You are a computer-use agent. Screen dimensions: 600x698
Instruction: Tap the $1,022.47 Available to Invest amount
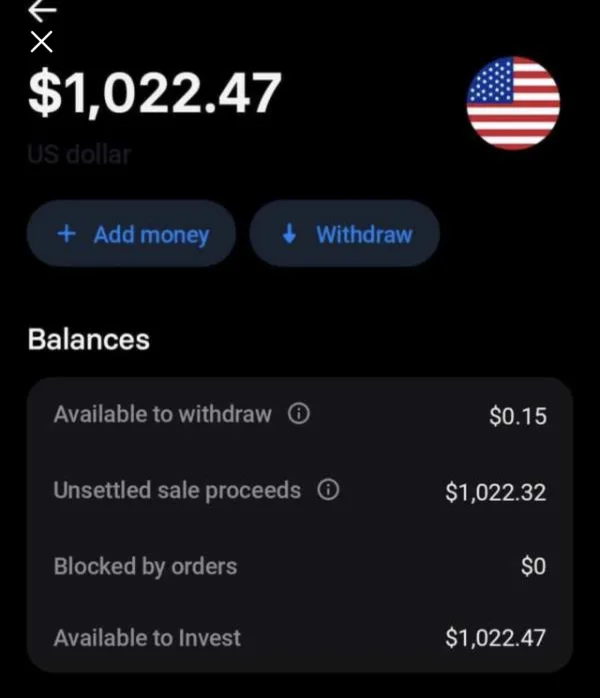coord(496,638)
